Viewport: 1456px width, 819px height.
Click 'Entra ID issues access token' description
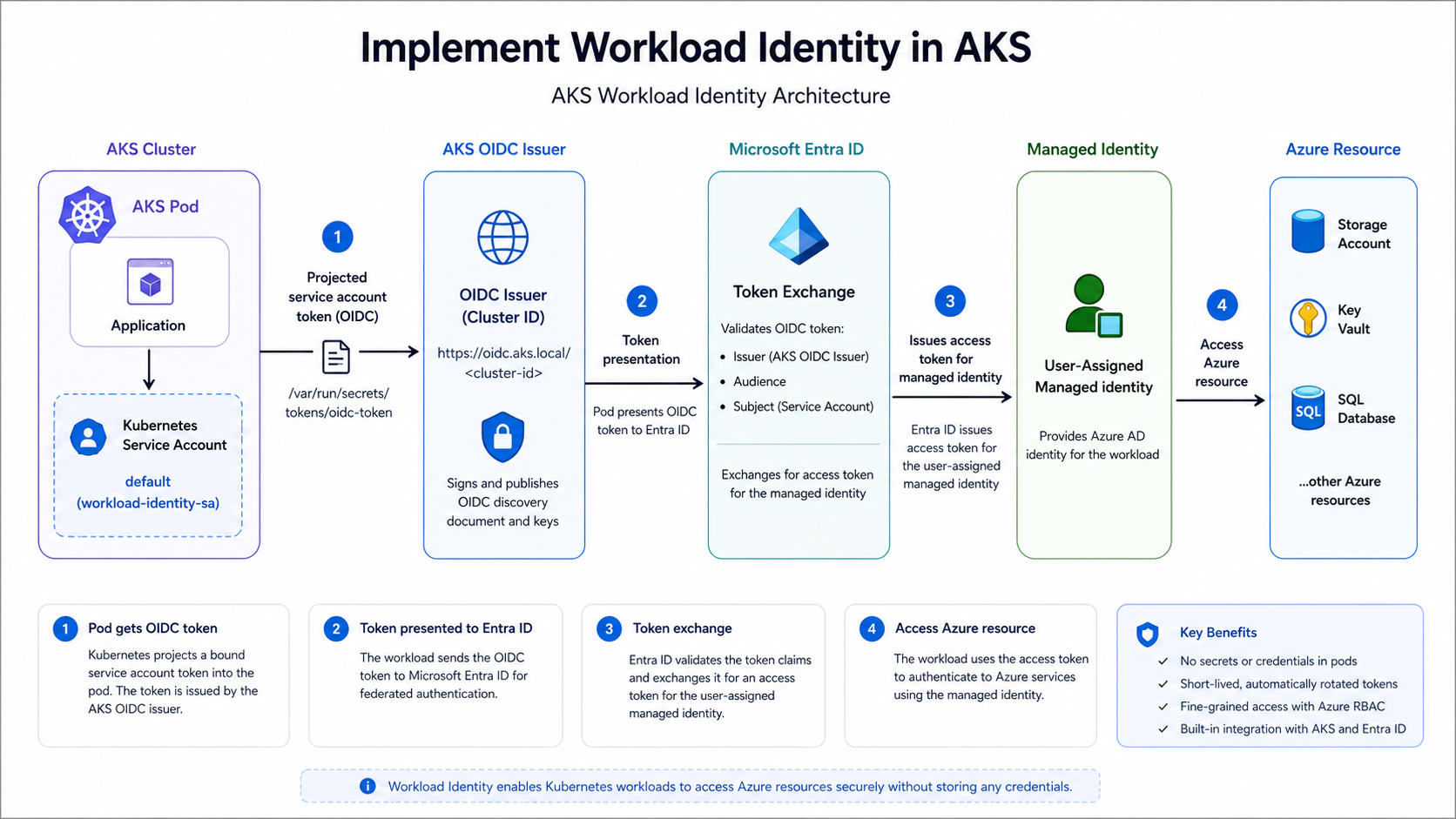(951, 457)
